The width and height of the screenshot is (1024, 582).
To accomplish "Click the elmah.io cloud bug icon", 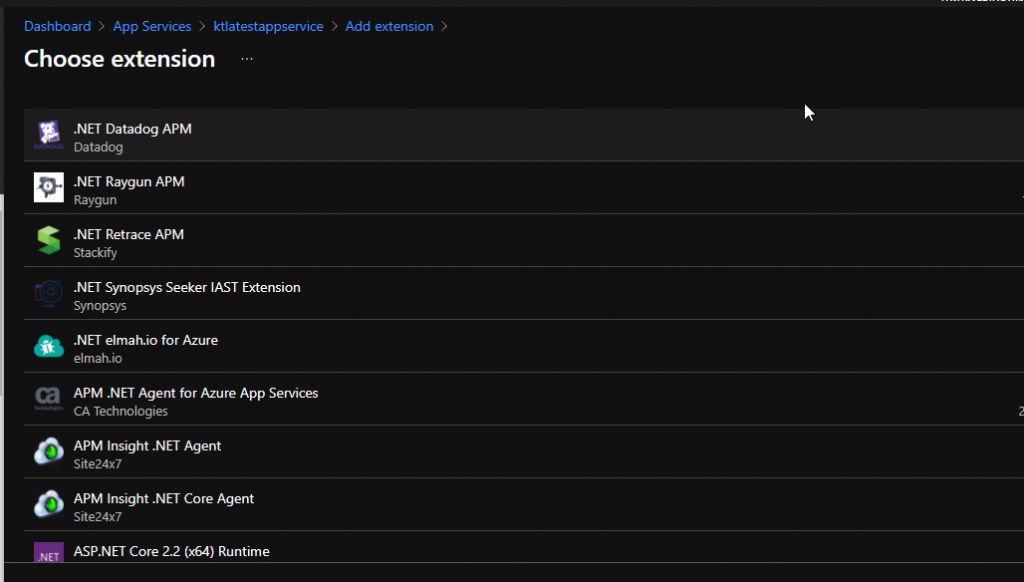I will pyautogui.click(x=49, y=346).
